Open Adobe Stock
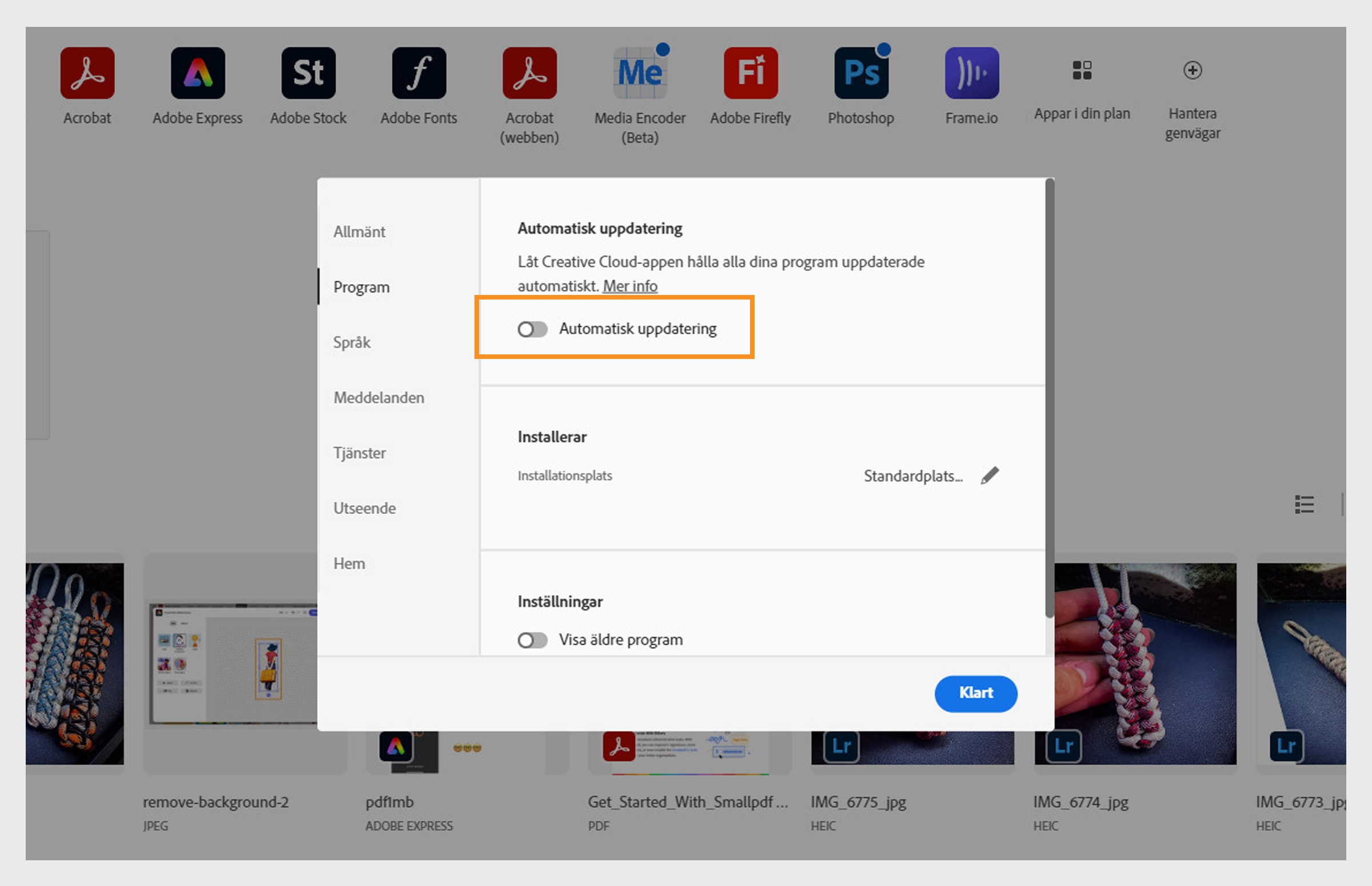Viewport: 1372px width, 886px height. coord(307,73)
